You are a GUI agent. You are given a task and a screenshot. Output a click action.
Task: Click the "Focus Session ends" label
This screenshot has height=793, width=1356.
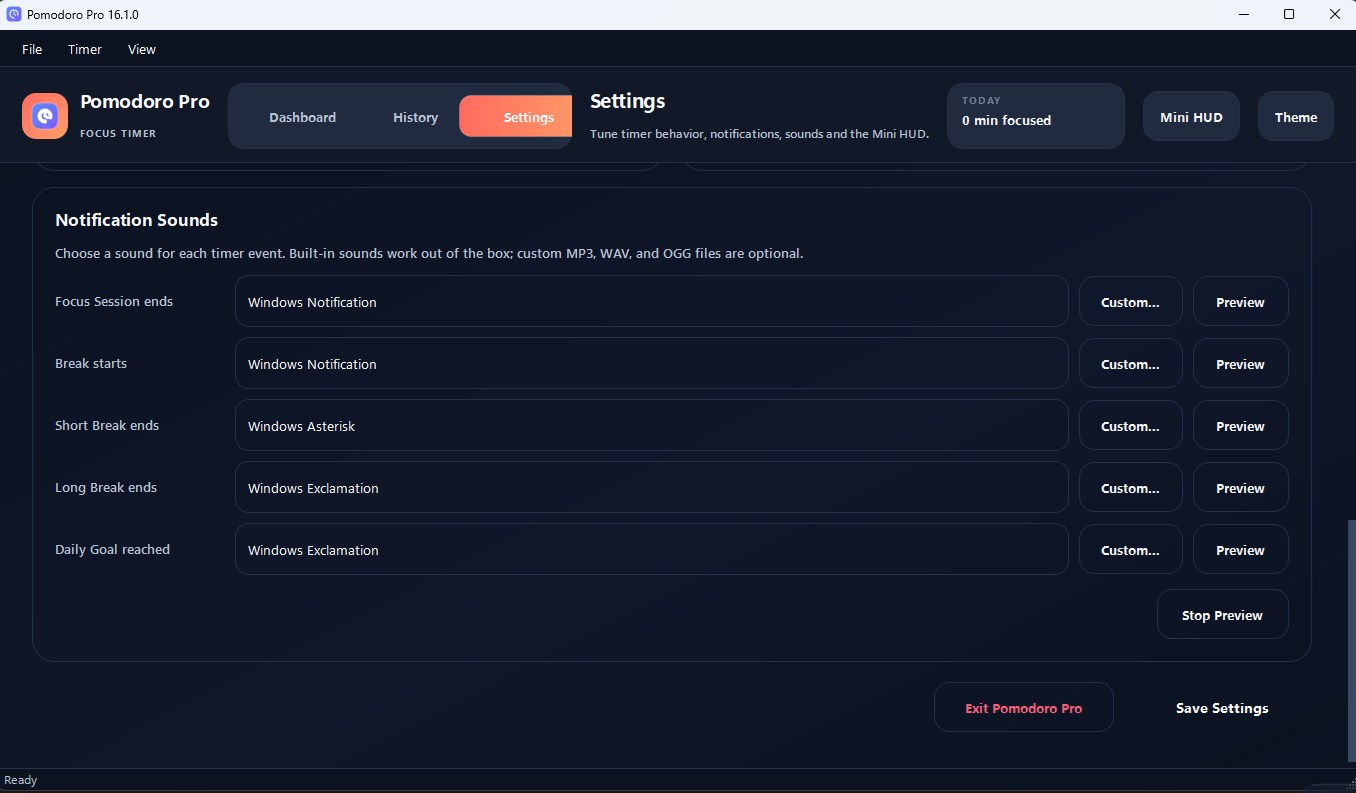(x=114, y=302)
